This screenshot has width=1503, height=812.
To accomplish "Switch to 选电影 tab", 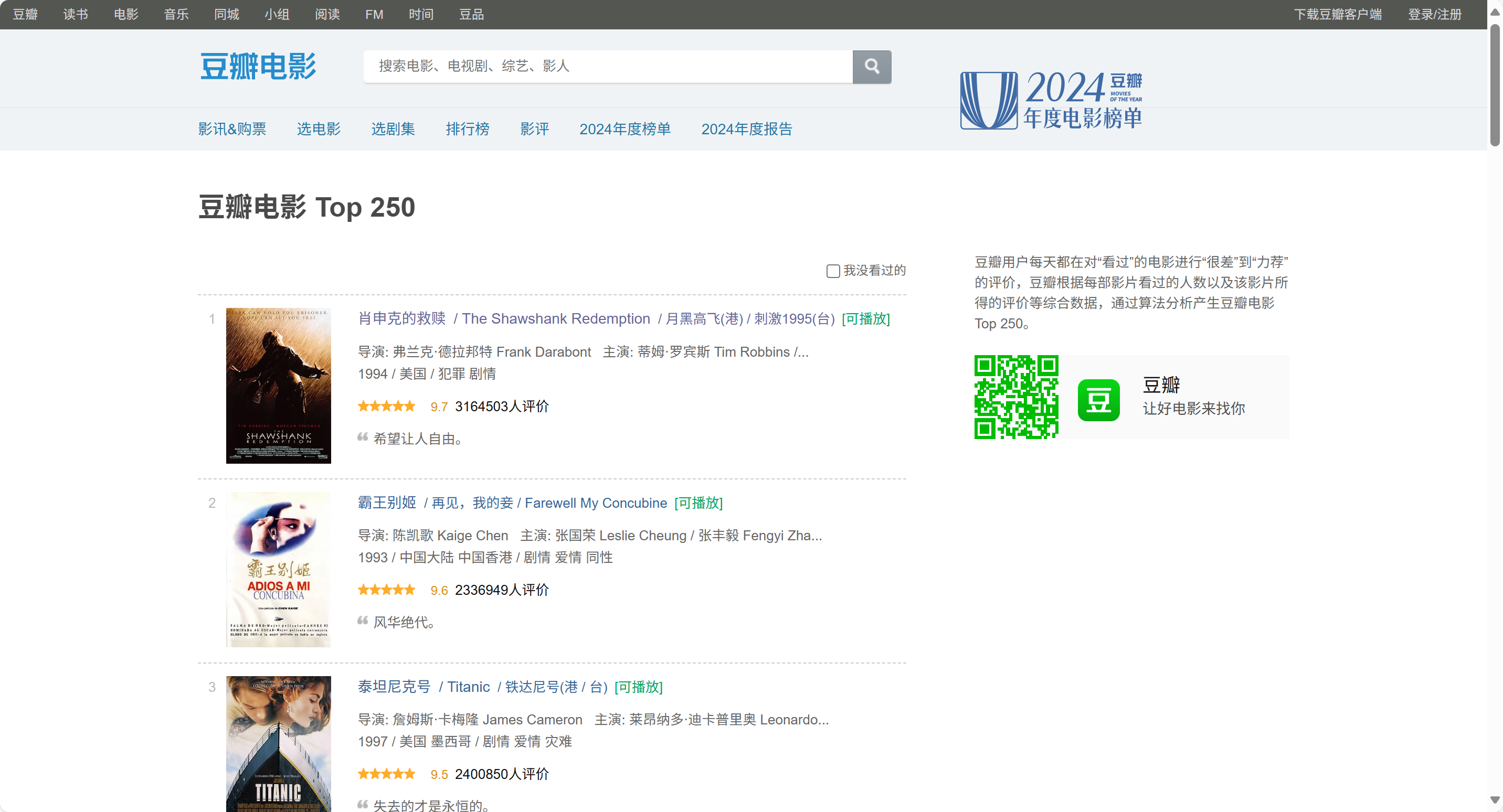I will pos(319,129).
